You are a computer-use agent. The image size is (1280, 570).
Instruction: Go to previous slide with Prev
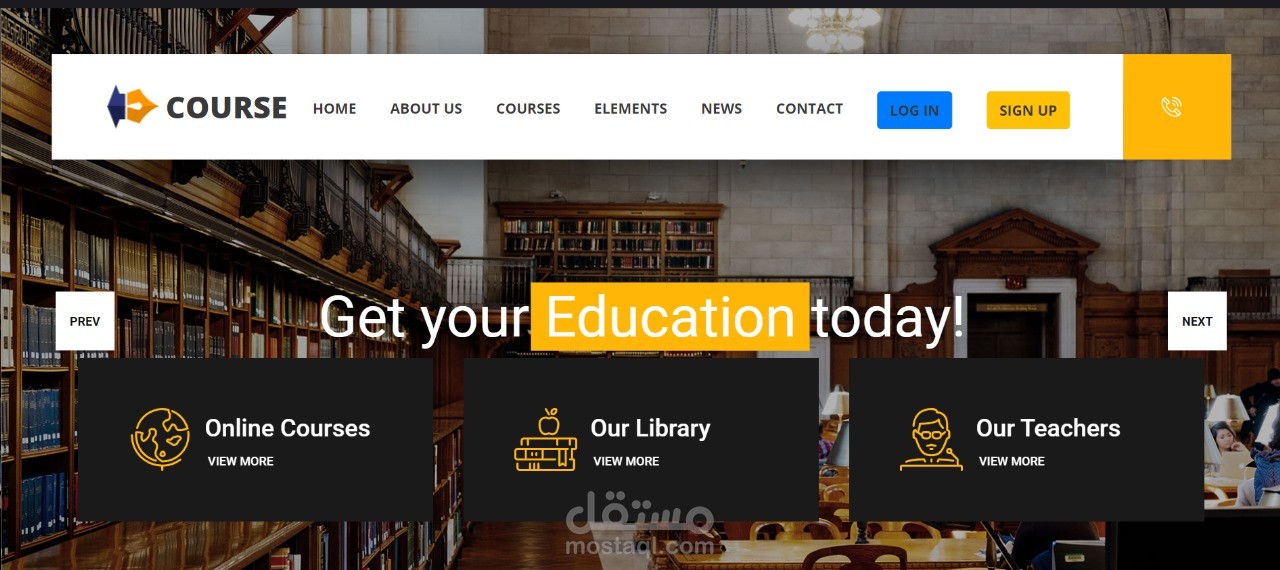85,321
